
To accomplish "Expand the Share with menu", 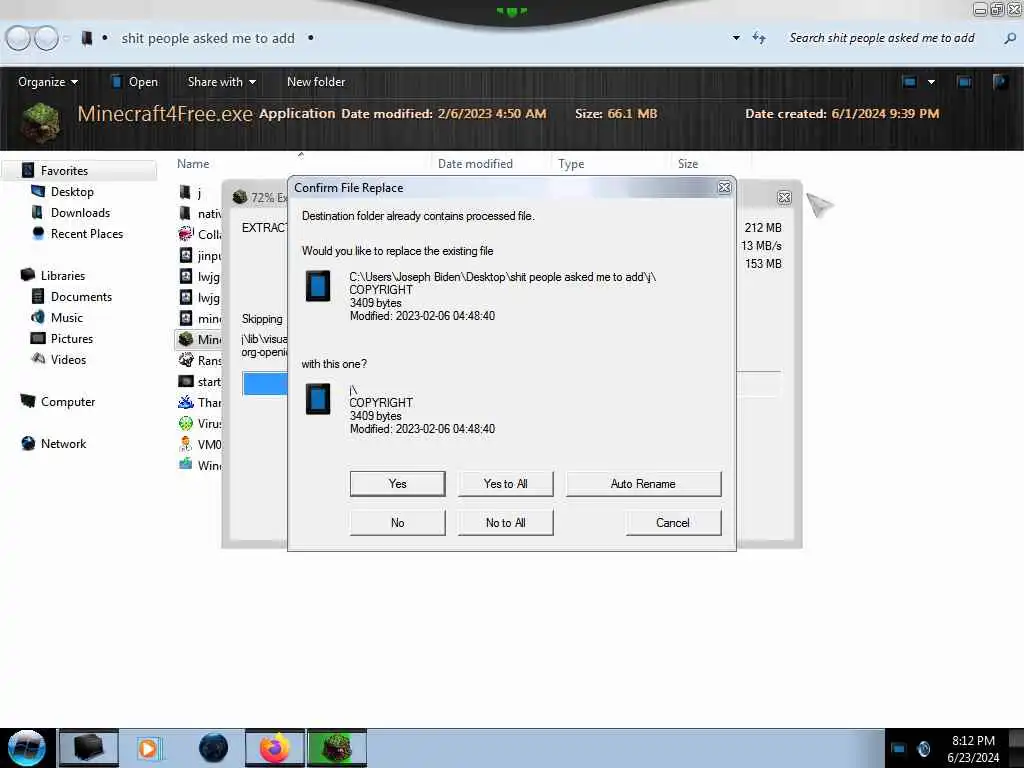I will pos(221,82).
